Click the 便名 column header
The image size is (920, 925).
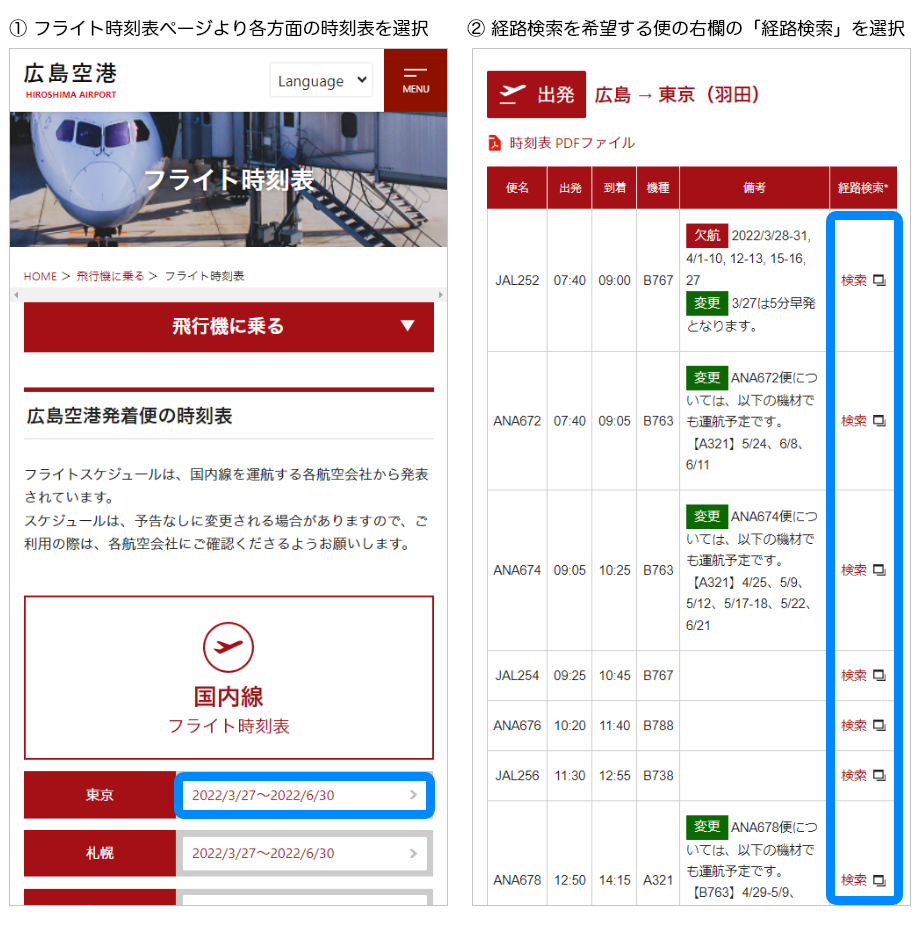click(x=517, y=188)
